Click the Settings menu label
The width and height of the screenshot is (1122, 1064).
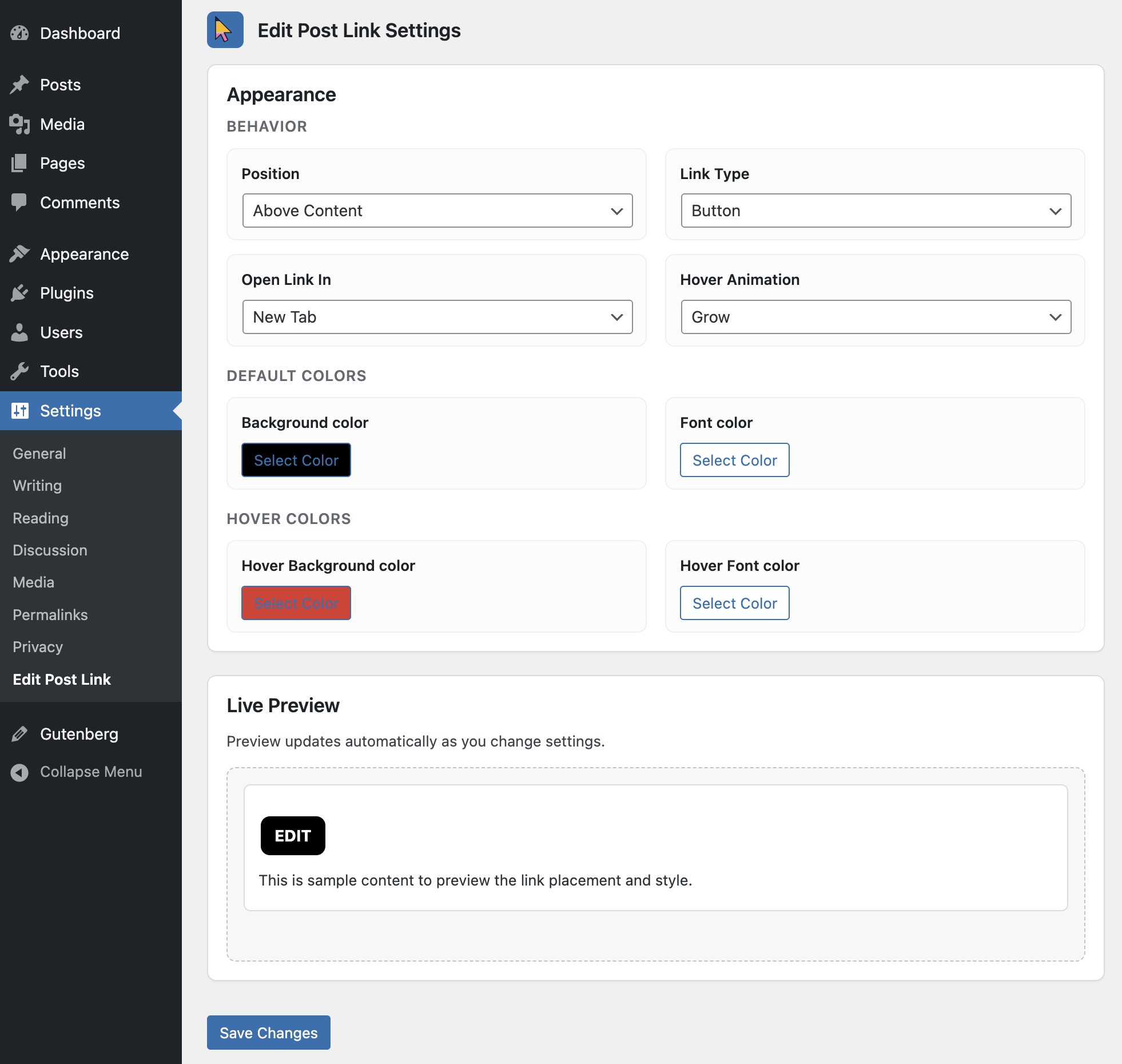(71, 411)
